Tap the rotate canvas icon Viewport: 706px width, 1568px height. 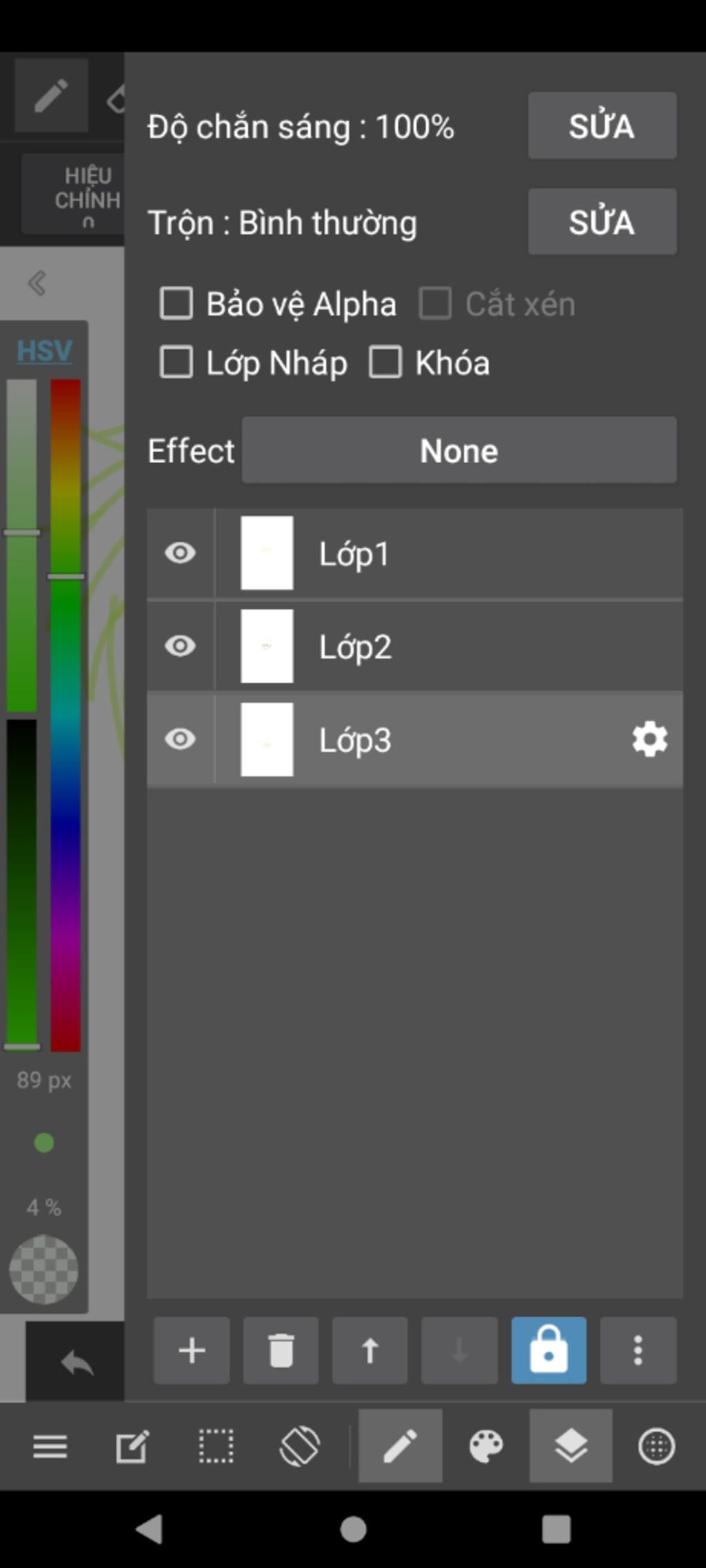coord(299,1446)
